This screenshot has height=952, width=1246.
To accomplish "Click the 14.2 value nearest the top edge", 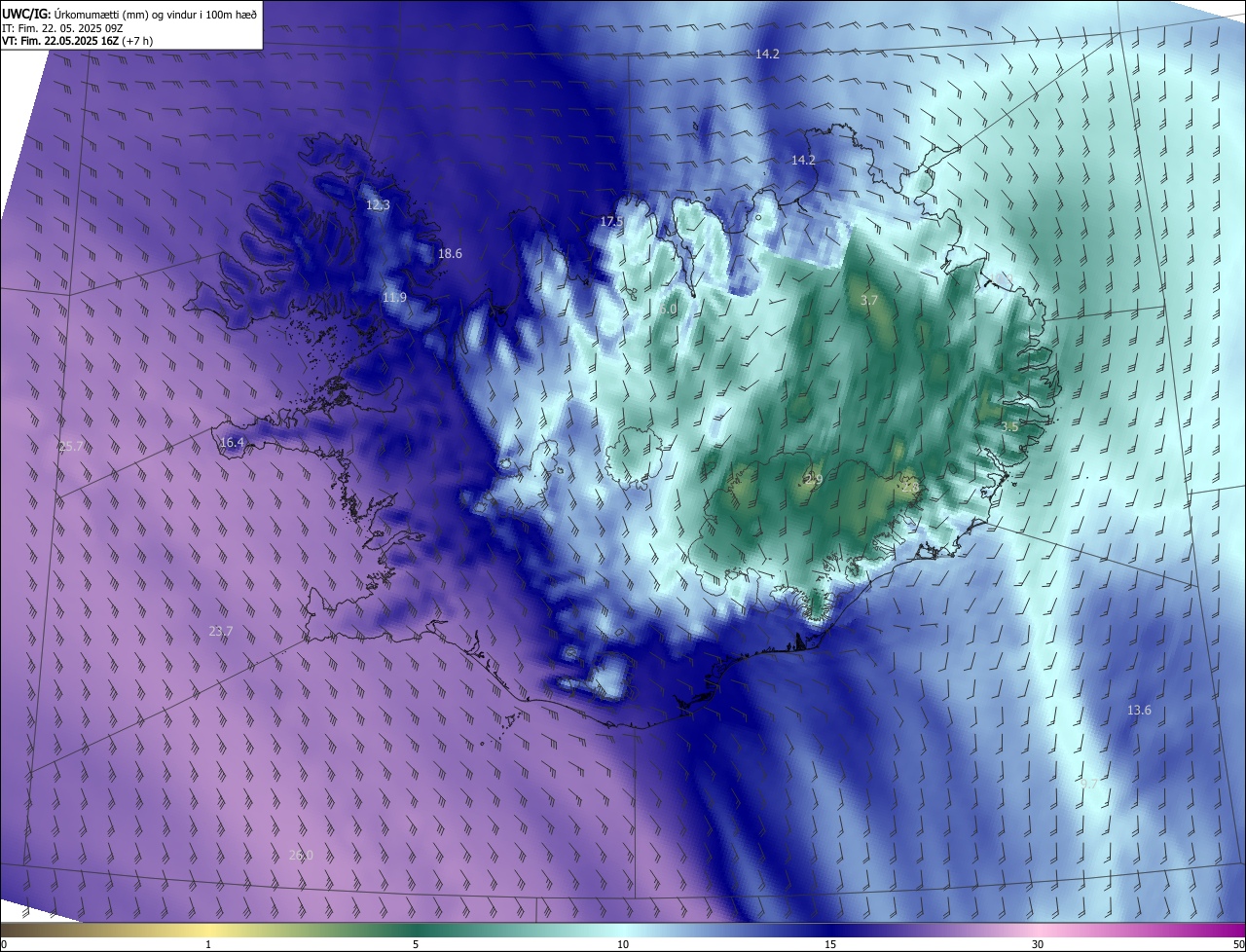I will 767,54.
